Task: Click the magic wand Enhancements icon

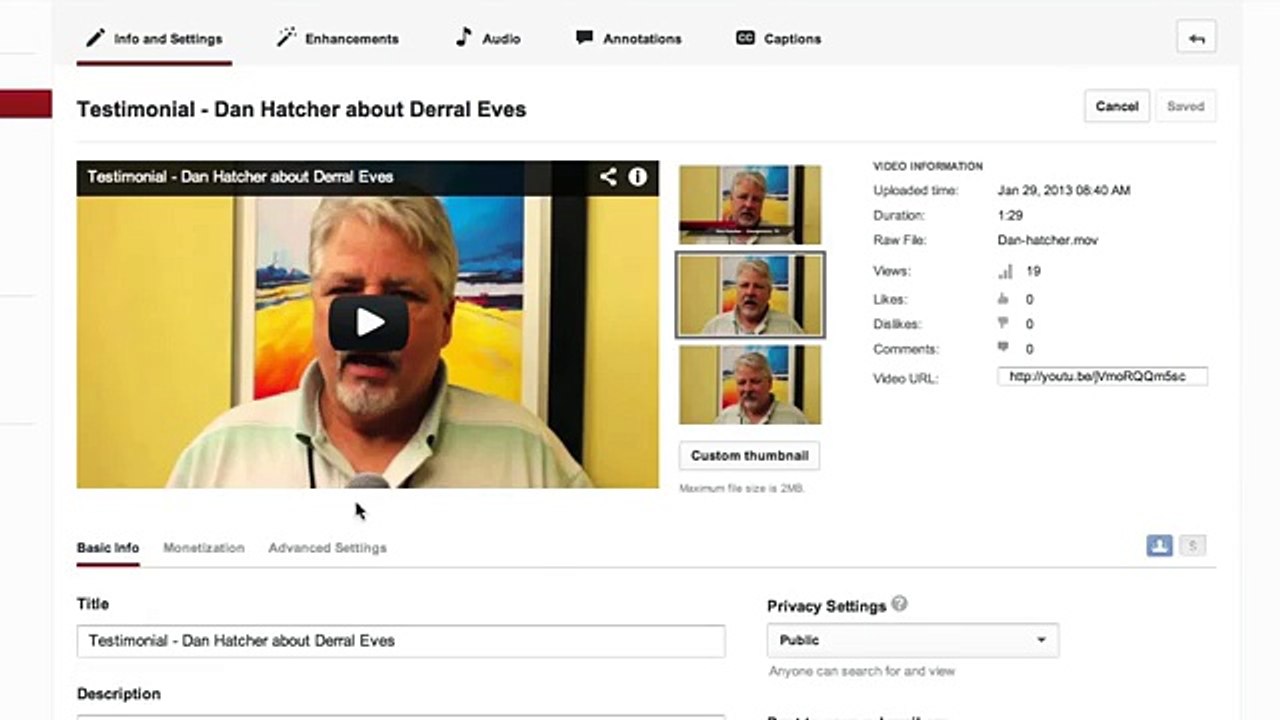Action: pyautogui.click(x=287, y=38)
